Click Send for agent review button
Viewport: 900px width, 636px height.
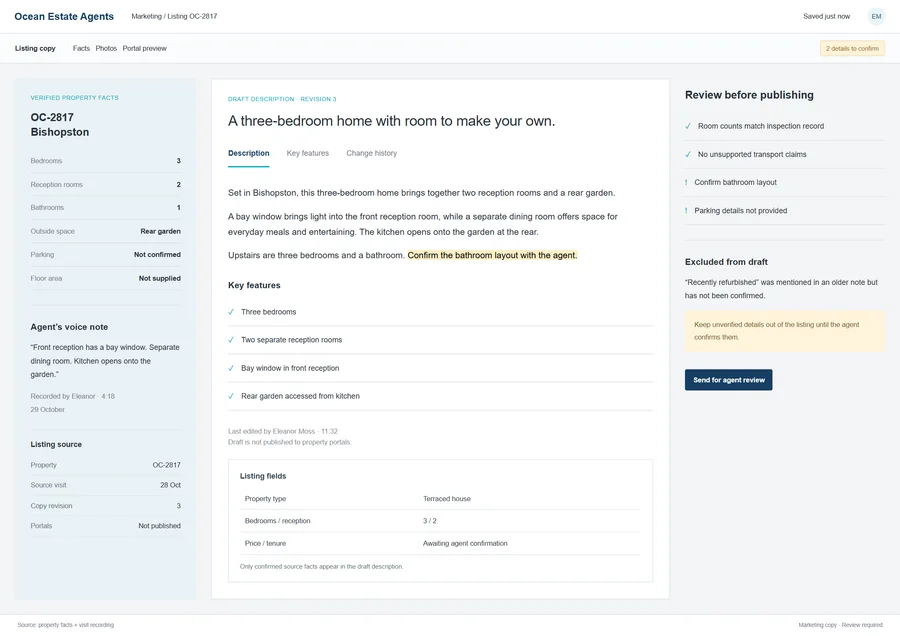click(728, 380)
